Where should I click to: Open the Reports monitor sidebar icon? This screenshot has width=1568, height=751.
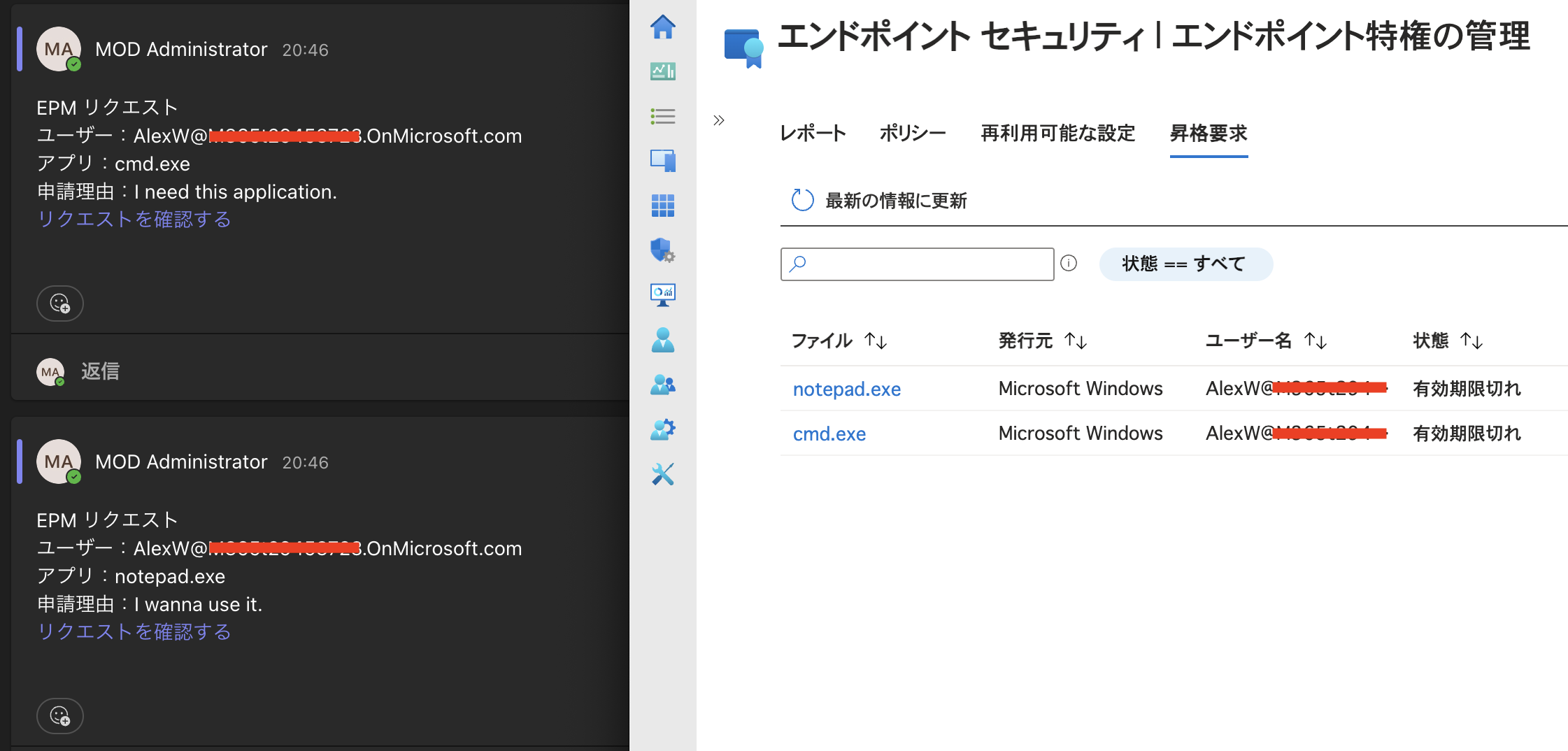[x=662, y=295]
